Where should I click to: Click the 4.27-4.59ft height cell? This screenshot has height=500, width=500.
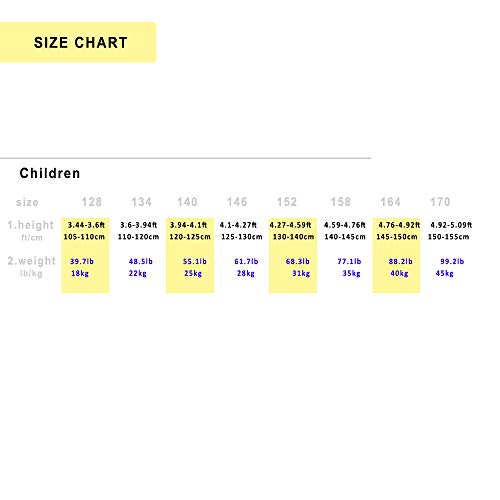tap(290, 225)
